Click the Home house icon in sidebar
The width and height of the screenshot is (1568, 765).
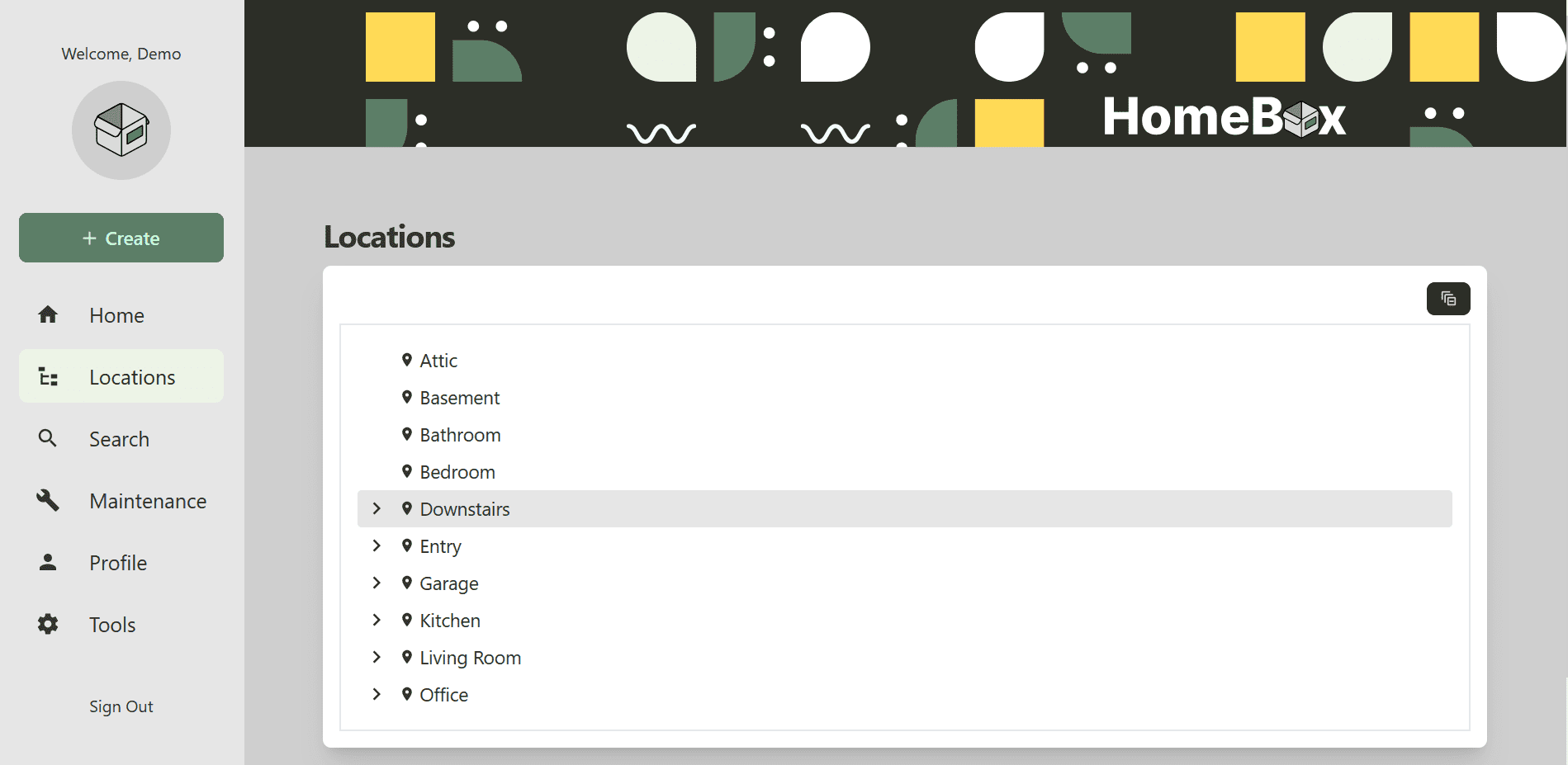(48, 314)
